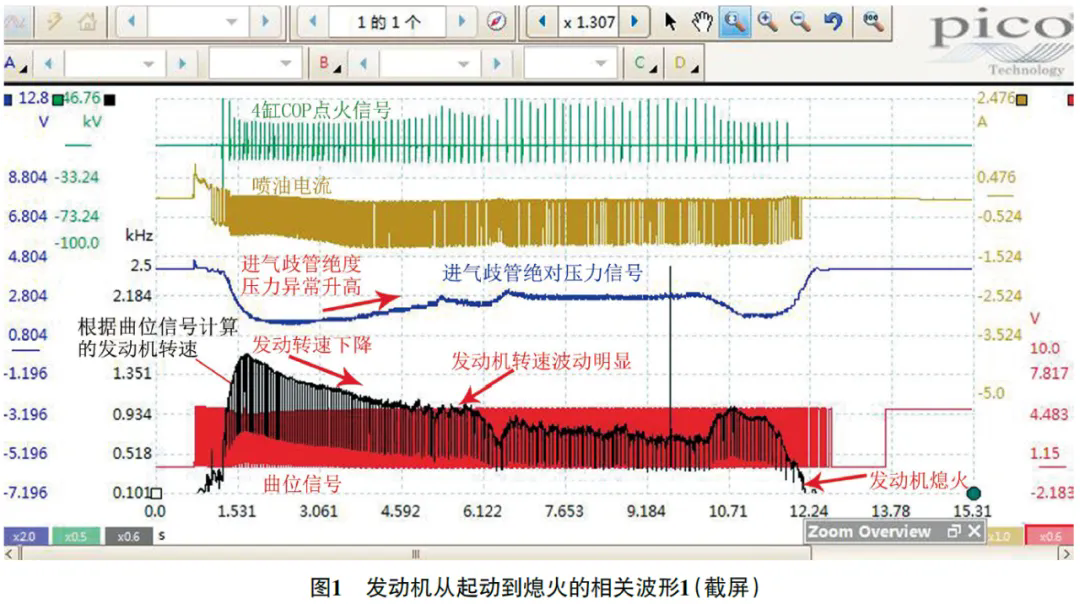Click the scrollbar right arrow
The height and width of the screenshot is (604, 1080).
point(1066,553)
